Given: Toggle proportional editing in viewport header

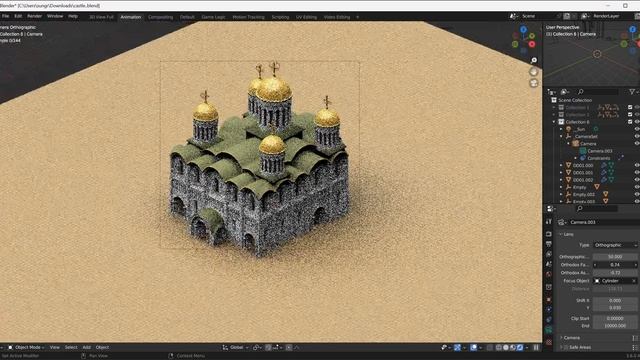Looking at the screenshot, I should pos(289,347).
